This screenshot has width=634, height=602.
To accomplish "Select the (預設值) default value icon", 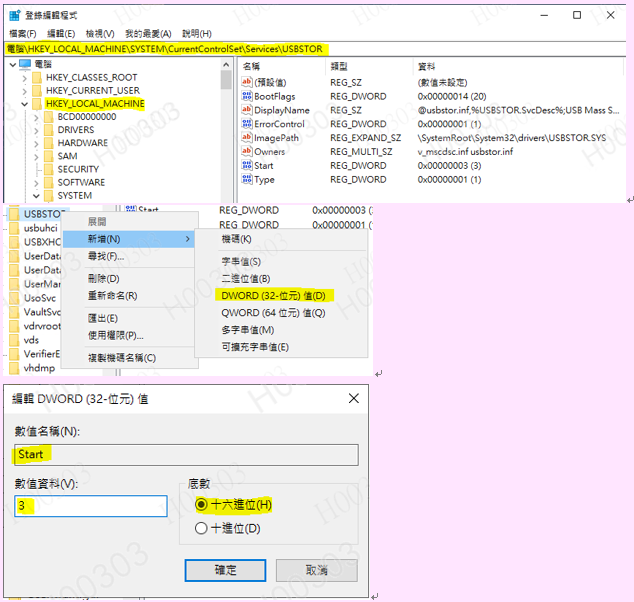I will click(x=247, y=82).
